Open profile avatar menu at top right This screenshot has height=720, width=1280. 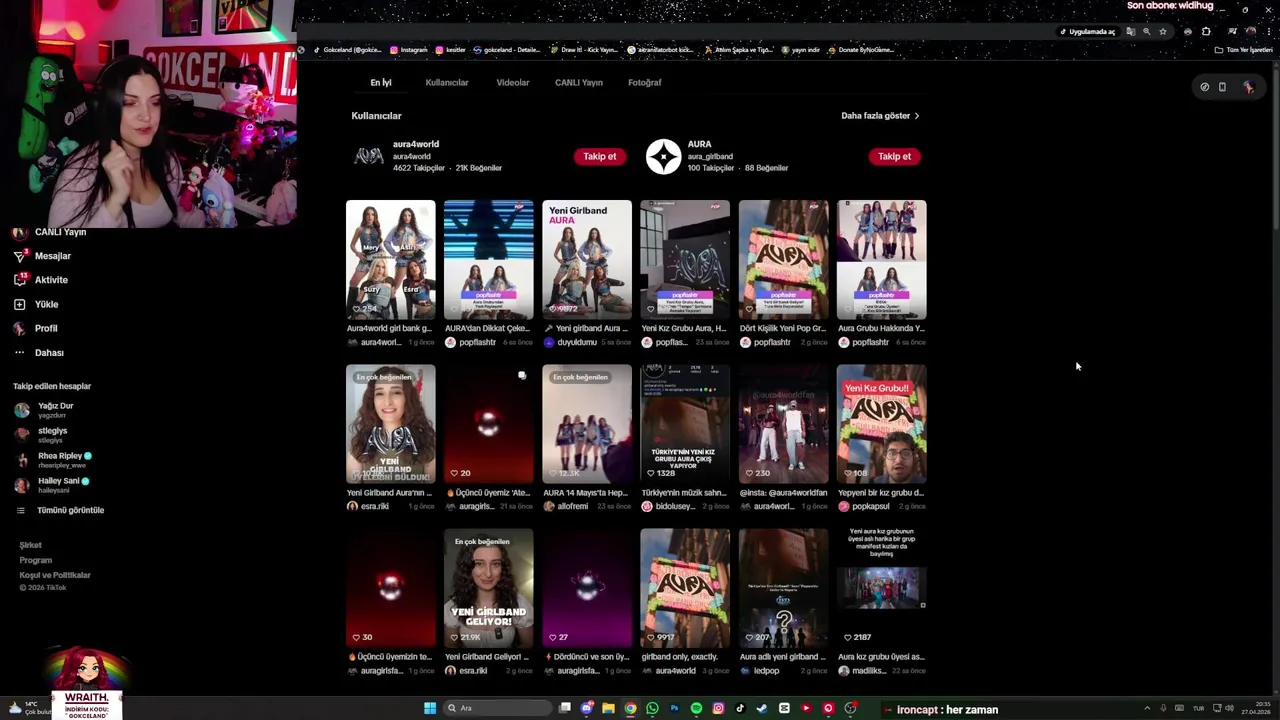[1248, 87]
